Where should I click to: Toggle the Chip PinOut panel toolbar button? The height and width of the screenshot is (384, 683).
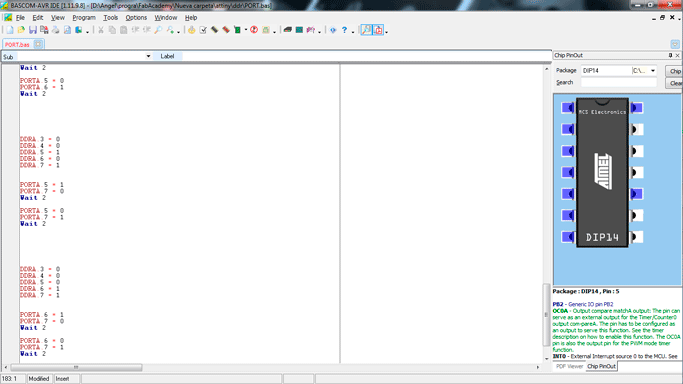point(378,30)
